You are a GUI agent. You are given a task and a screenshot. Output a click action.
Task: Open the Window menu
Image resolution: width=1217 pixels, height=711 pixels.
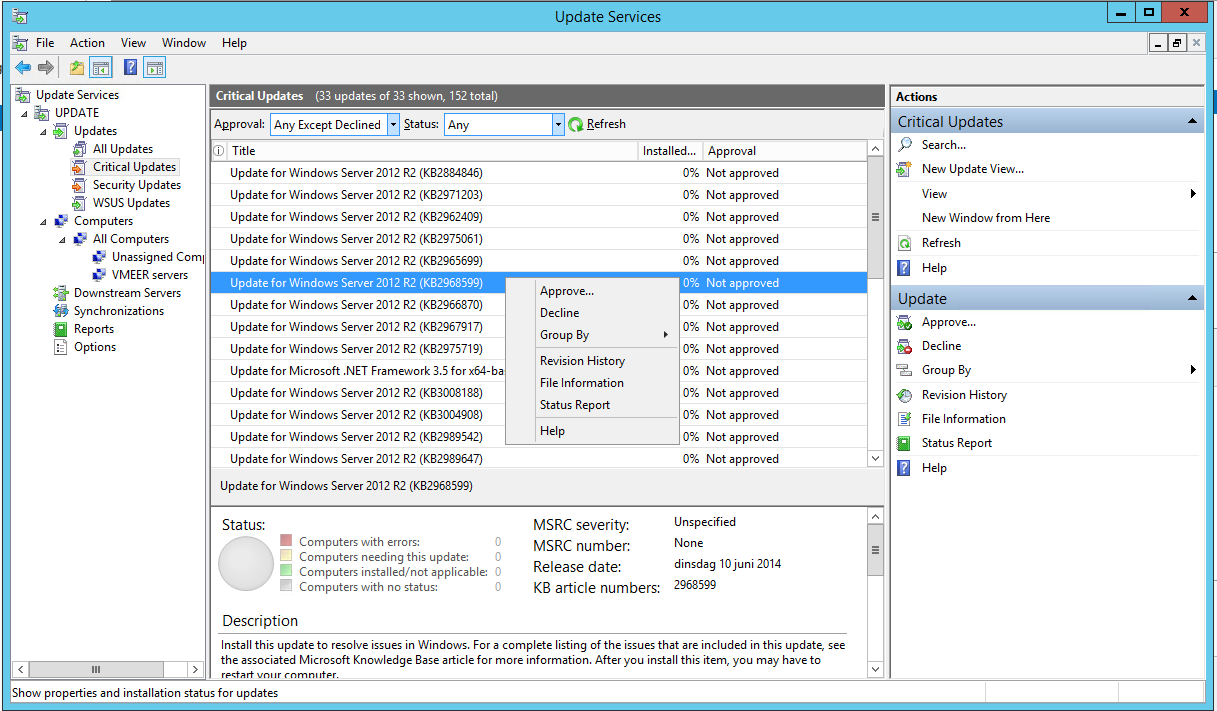point(184,43)
